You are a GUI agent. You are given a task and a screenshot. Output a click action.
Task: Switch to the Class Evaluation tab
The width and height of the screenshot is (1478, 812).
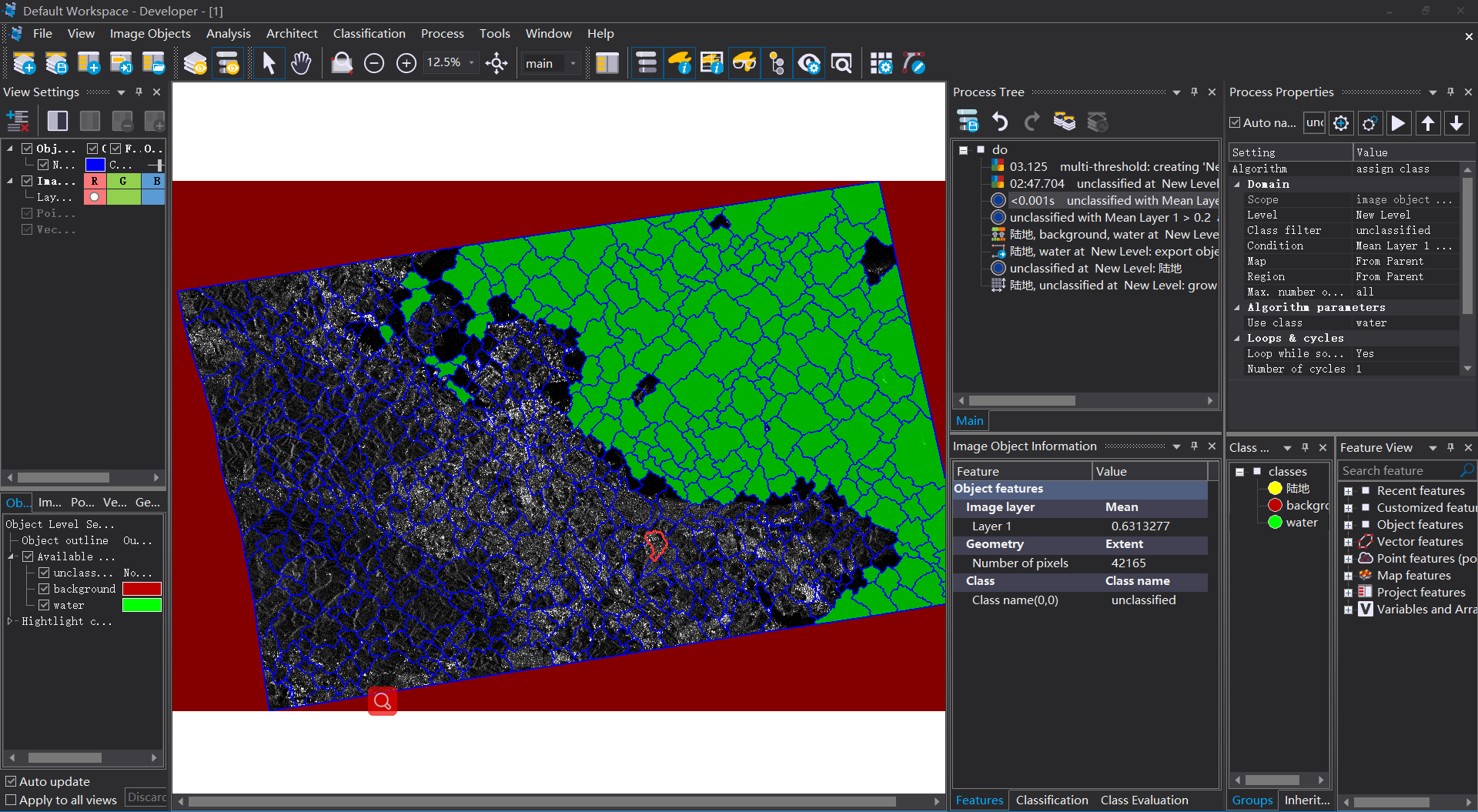coord(1144,800)
